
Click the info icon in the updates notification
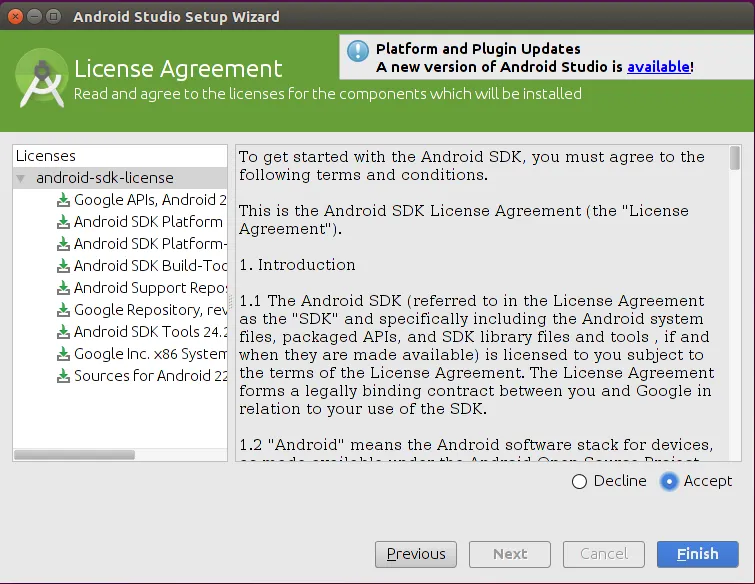click(358, 53)
